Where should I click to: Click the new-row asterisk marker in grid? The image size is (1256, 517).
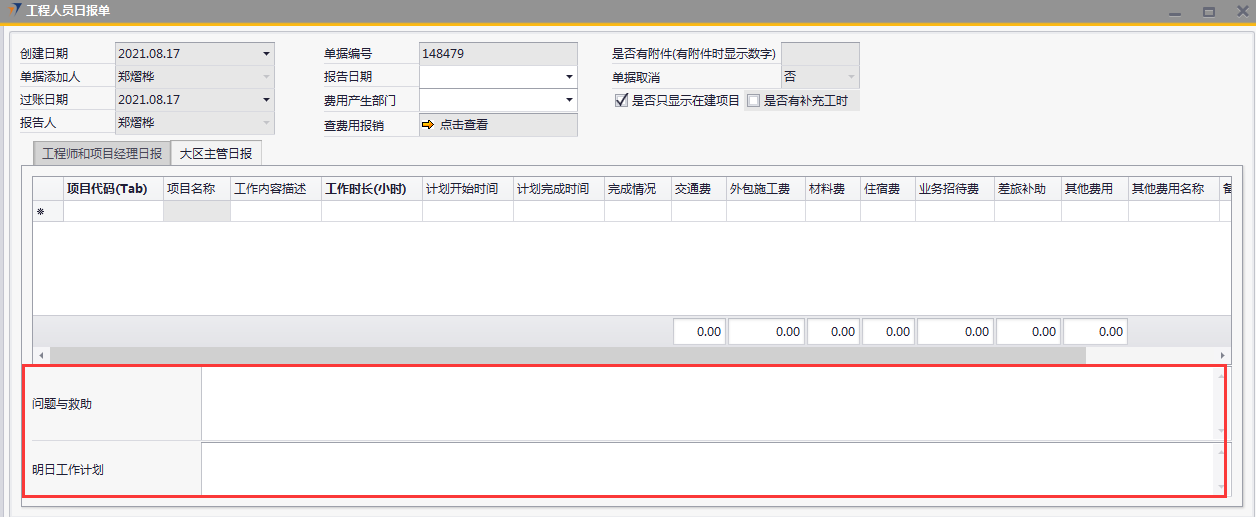coord(41,212)
